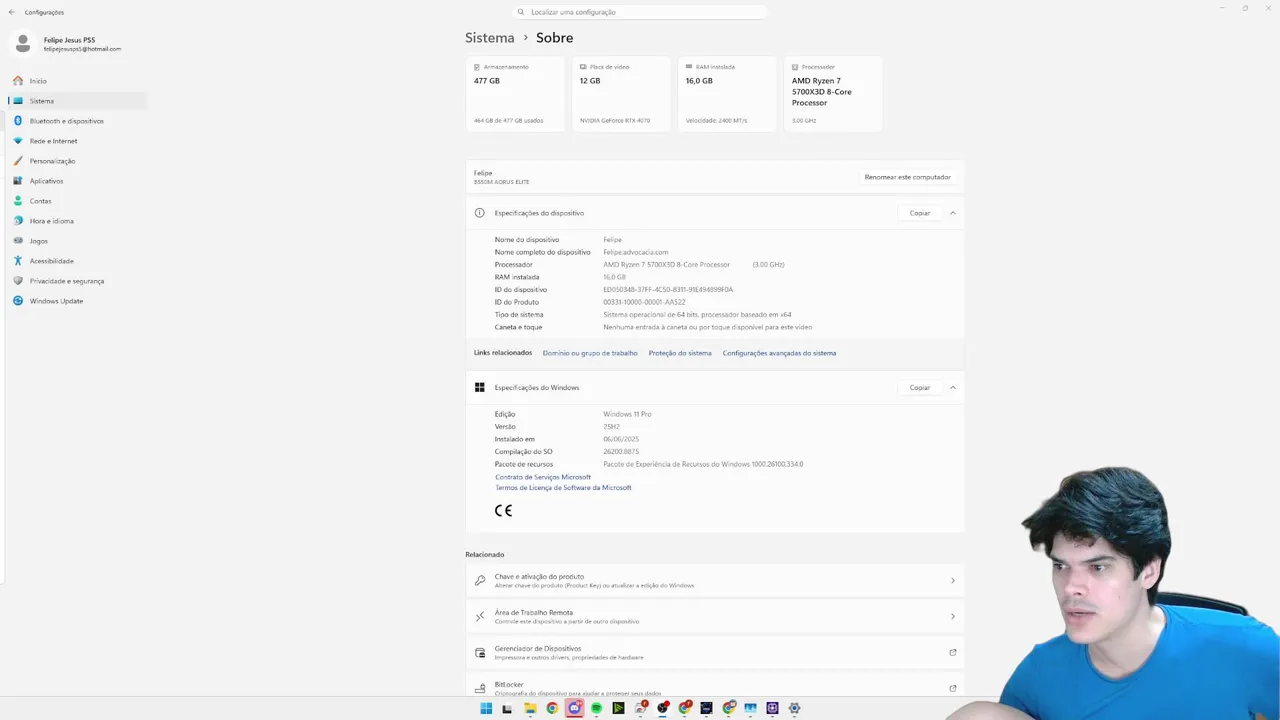Open Chrome next to File Explorer on taskbar
The height and width of the screenshot is (720, 1280).
552,708
